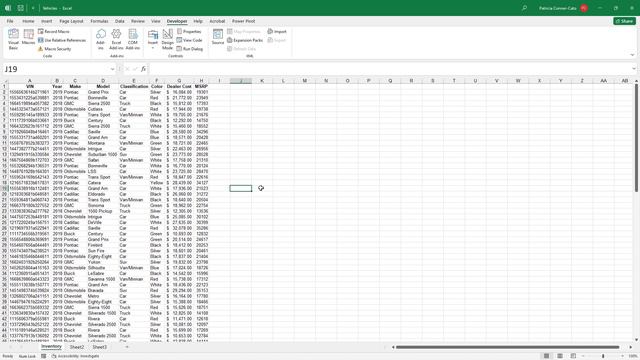Click the MSRP header cell

pos(201,87)
